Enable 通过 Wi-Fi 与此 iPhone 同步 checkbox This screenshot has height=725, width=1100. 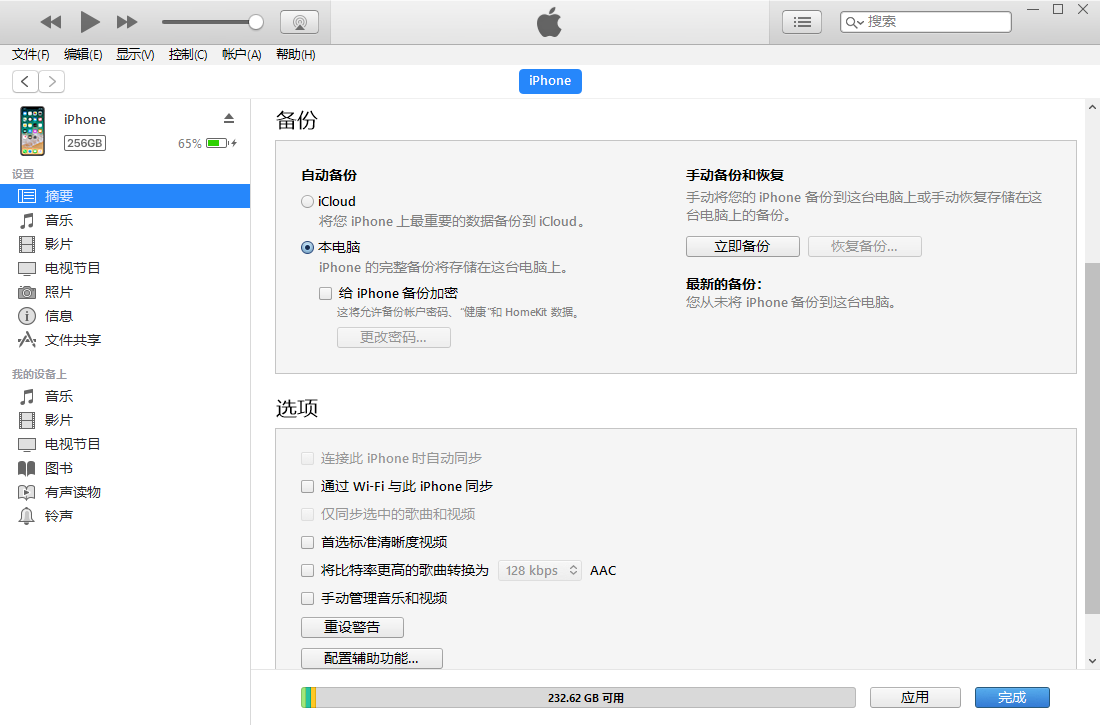click(x=308, y=486)
